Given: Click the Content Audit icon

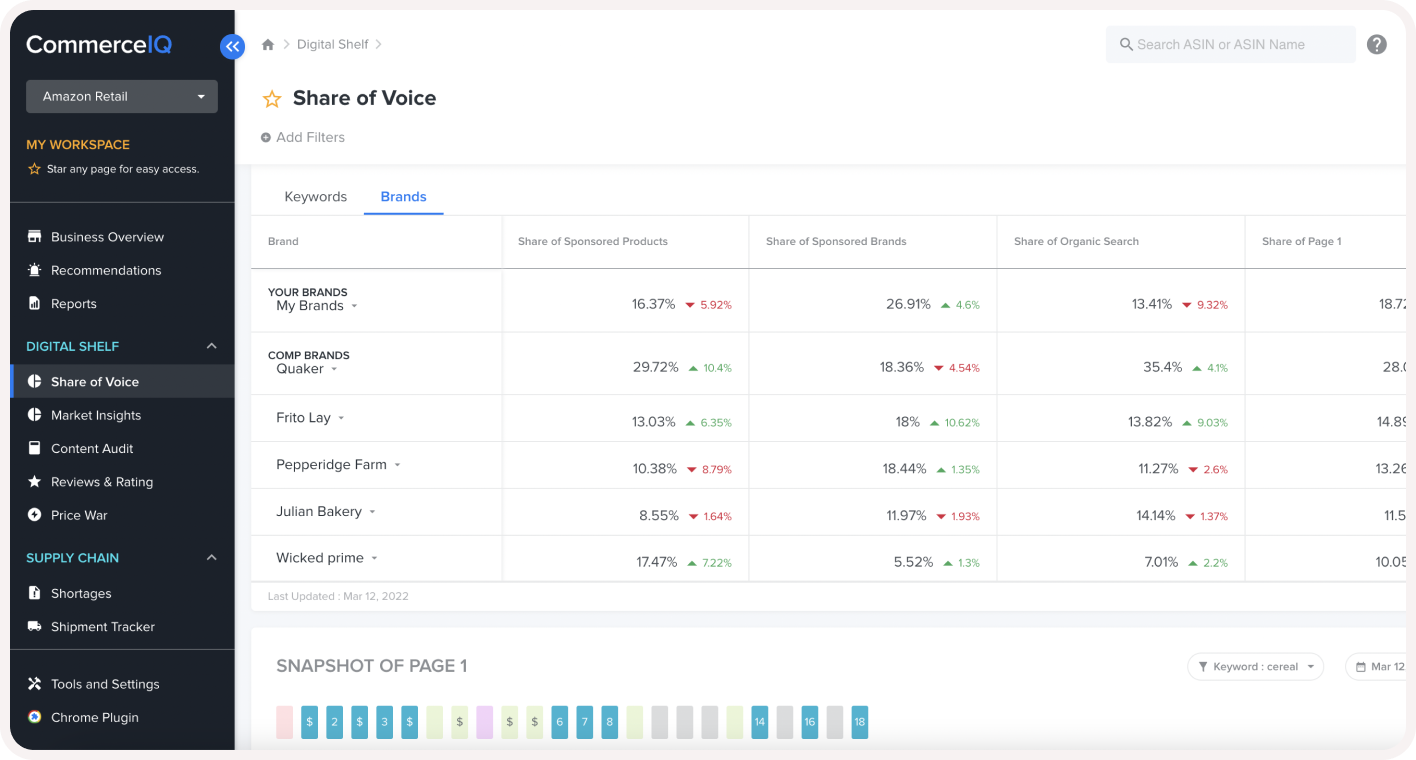Looking at the screenshot, I should click(34, 448).
